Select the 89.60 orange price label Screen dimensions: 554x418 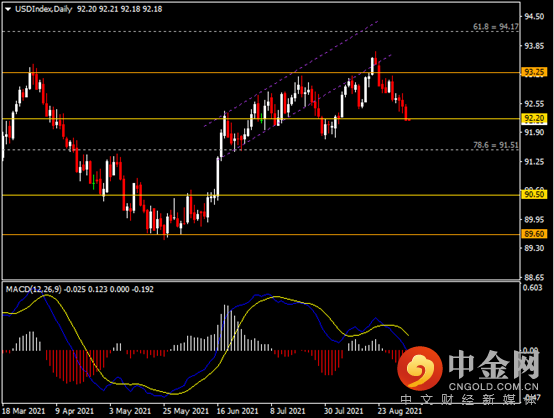(x=534, y=234)
